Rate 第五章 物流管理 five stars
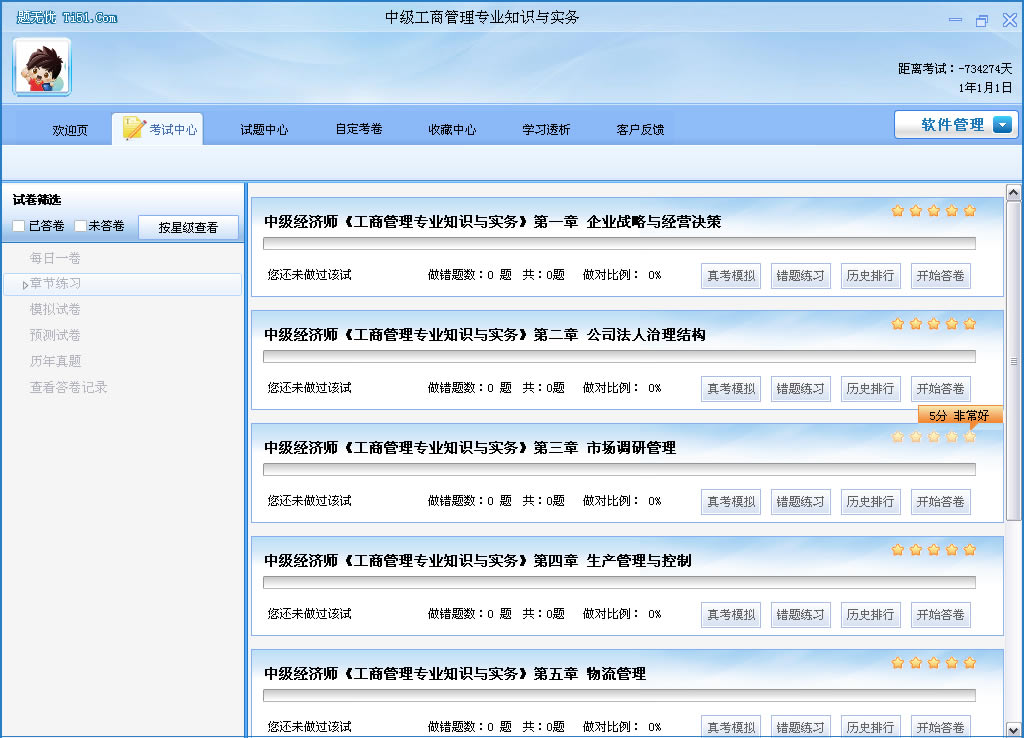Viewport: 1024px width, 738px height. tap(969, 662)
